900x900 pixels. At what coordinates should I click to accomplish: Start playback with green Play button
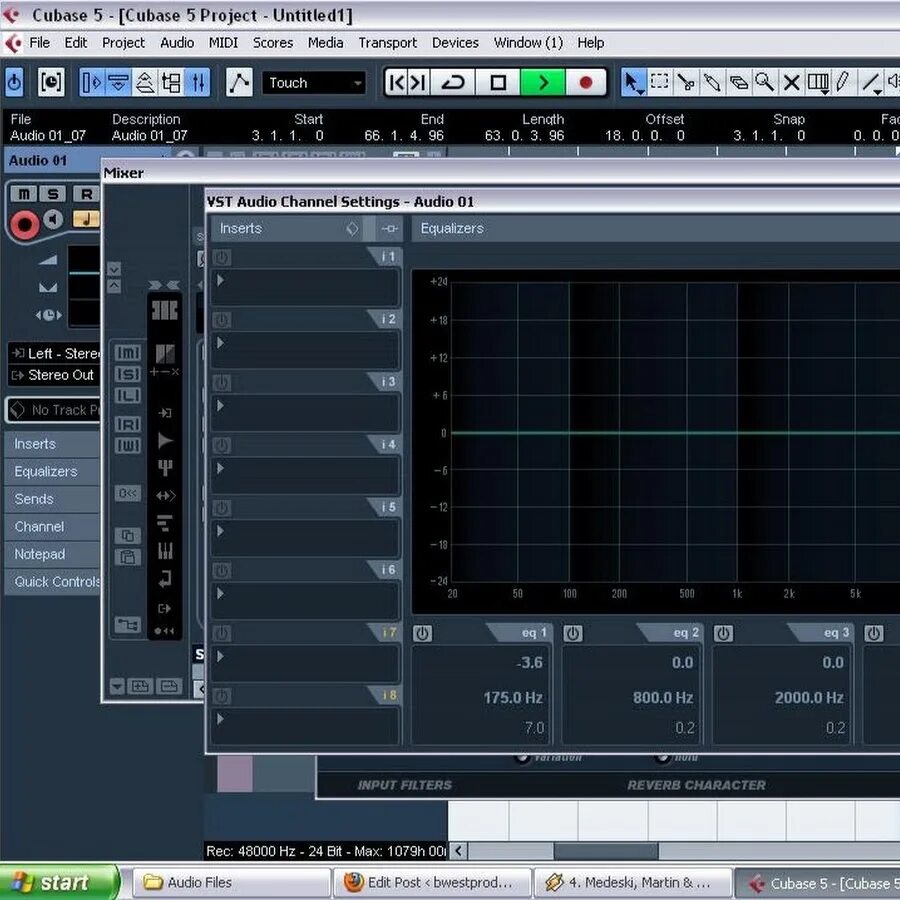(542, 83)
